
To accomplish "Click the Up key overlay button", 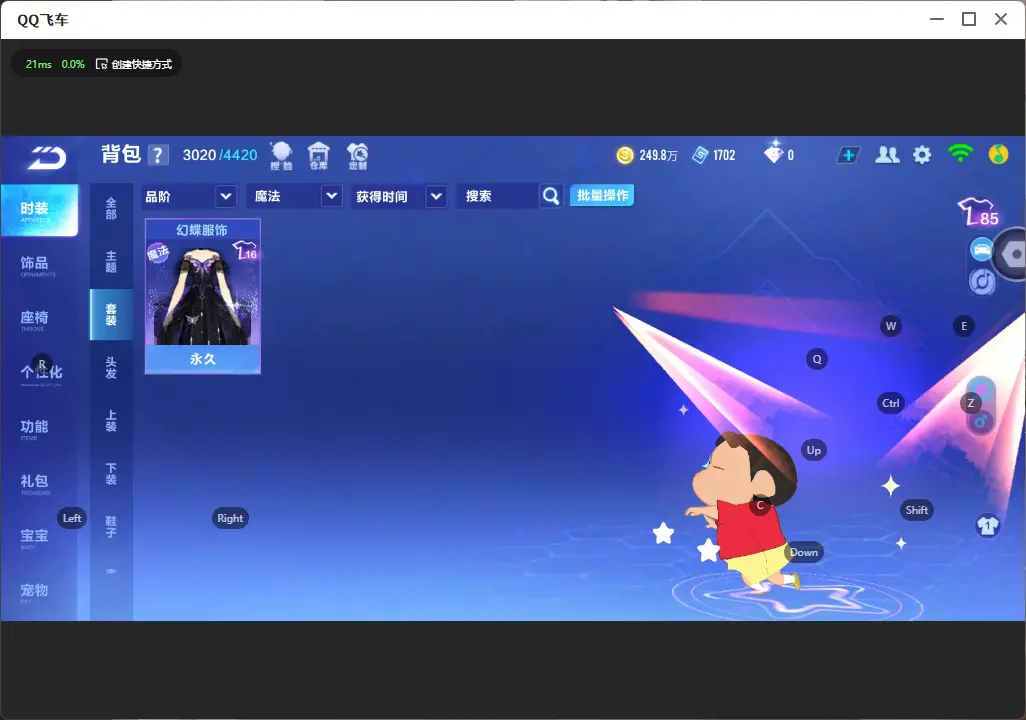I will pyautogui.click(x=813, y=450).
